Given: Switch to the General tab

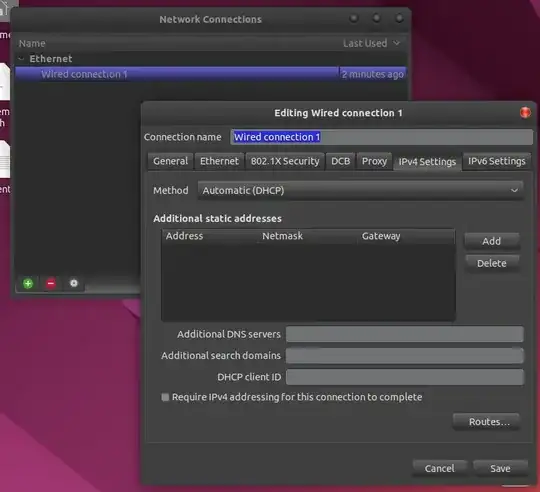Looking at the screenshot, I should (170, 161).
